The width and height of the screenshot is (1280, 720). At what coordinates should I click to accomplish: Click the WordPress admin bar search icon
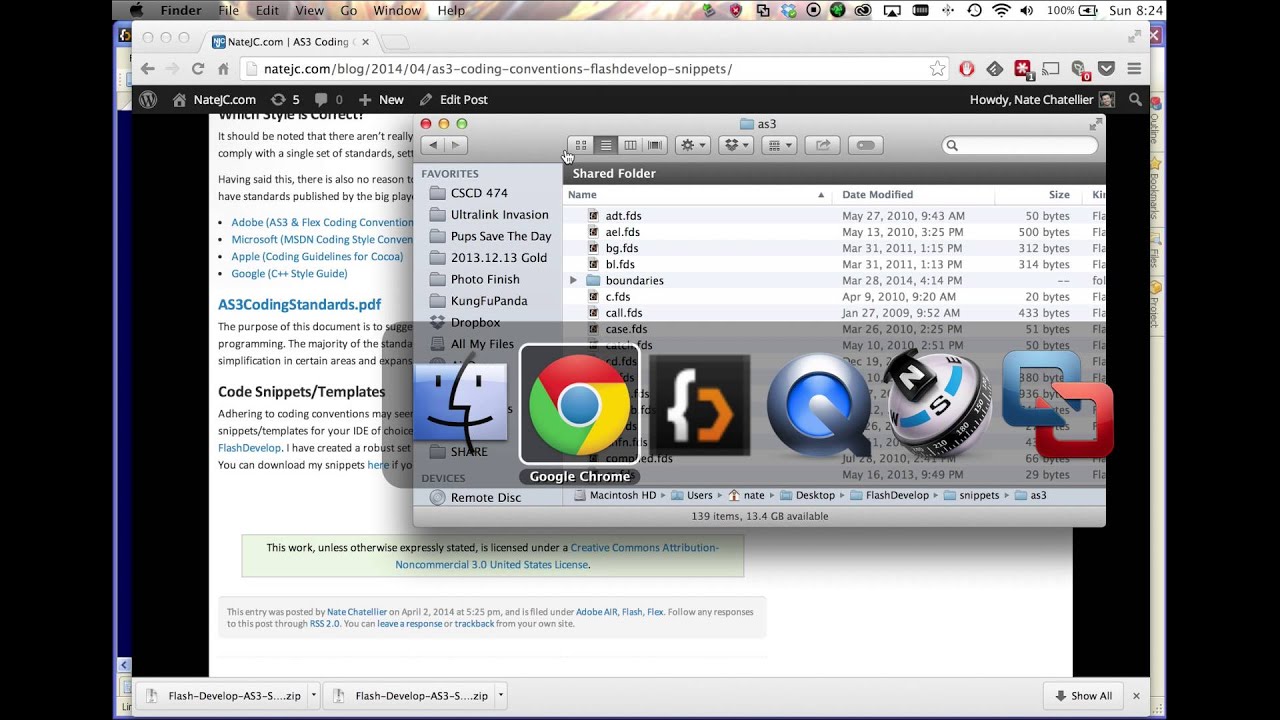[1135, 100]
